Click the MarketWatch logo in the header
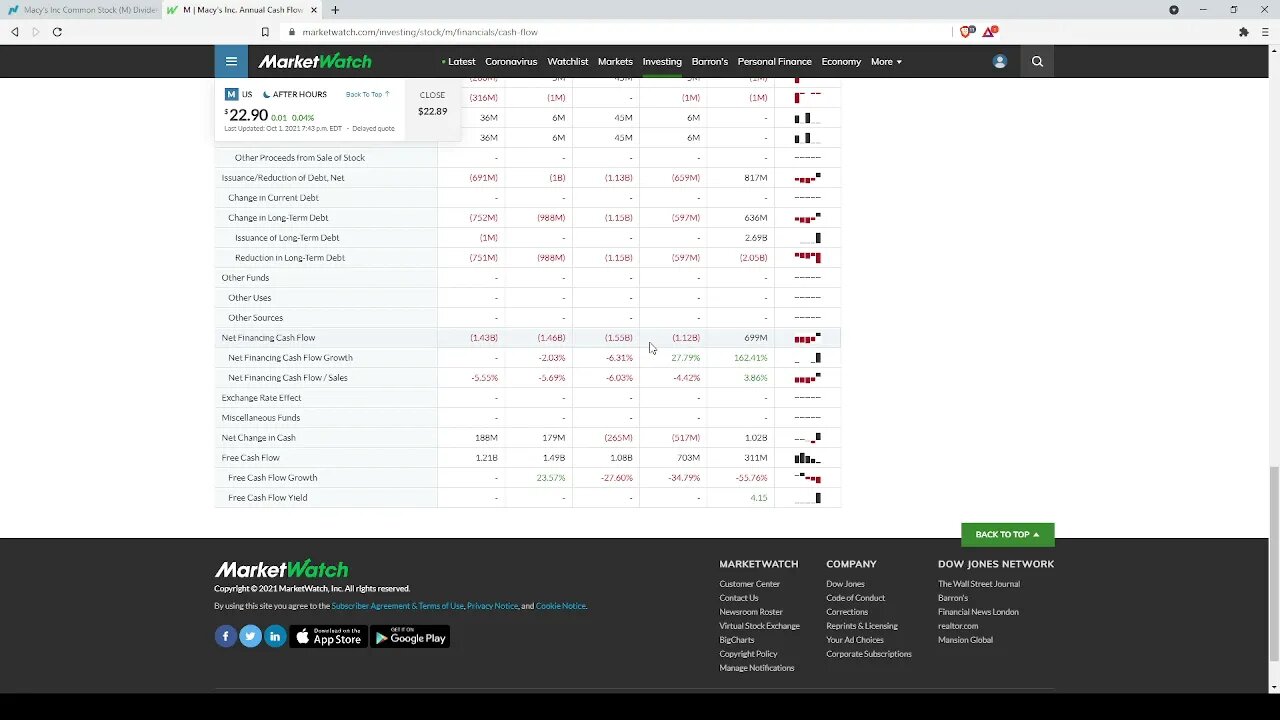This screenshot has width=1280, height=720. point(315,61)
